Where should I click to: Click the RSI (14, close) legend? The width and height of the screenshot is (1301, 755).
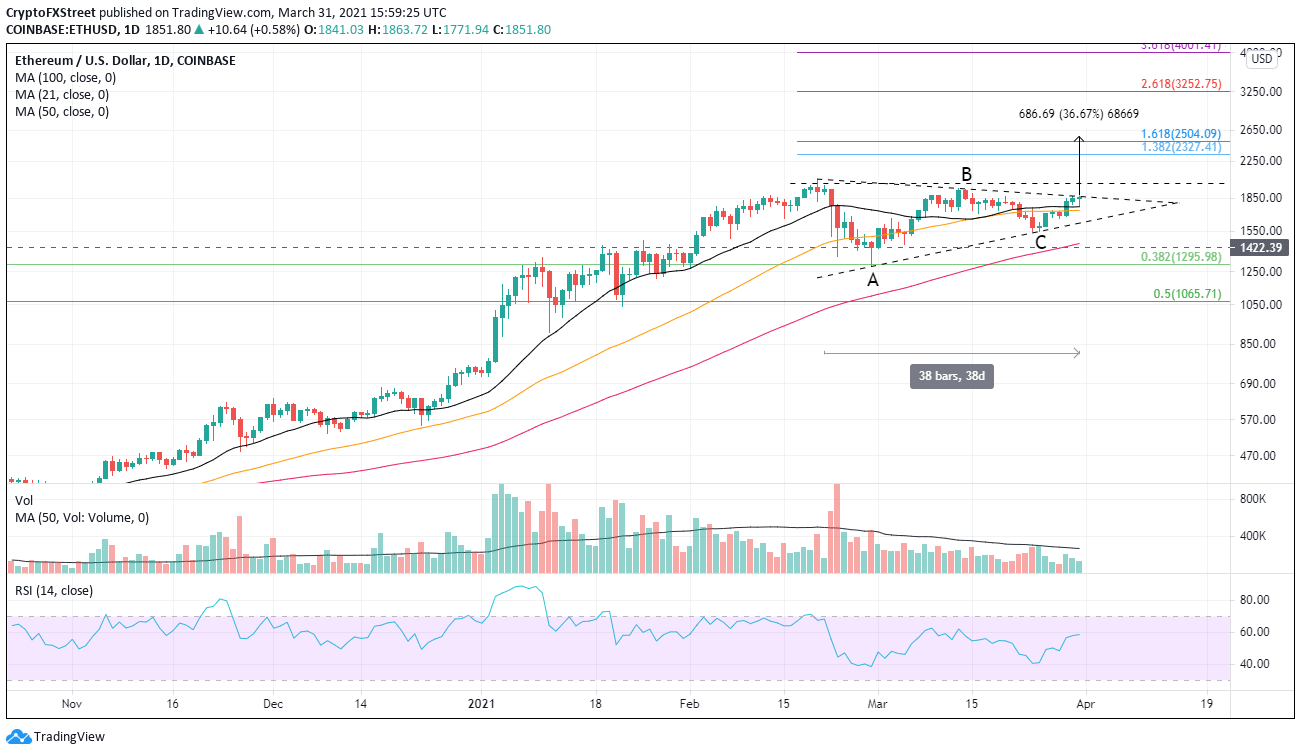pyautogui.click(x=53, y=591)
